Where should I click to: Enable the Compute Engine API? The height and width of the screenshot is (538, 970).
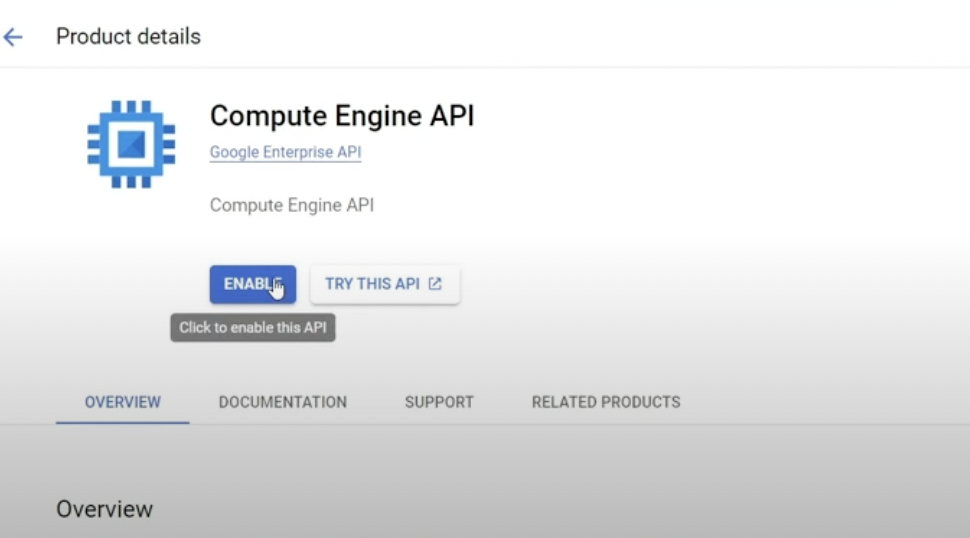click(x=252, y=284)
